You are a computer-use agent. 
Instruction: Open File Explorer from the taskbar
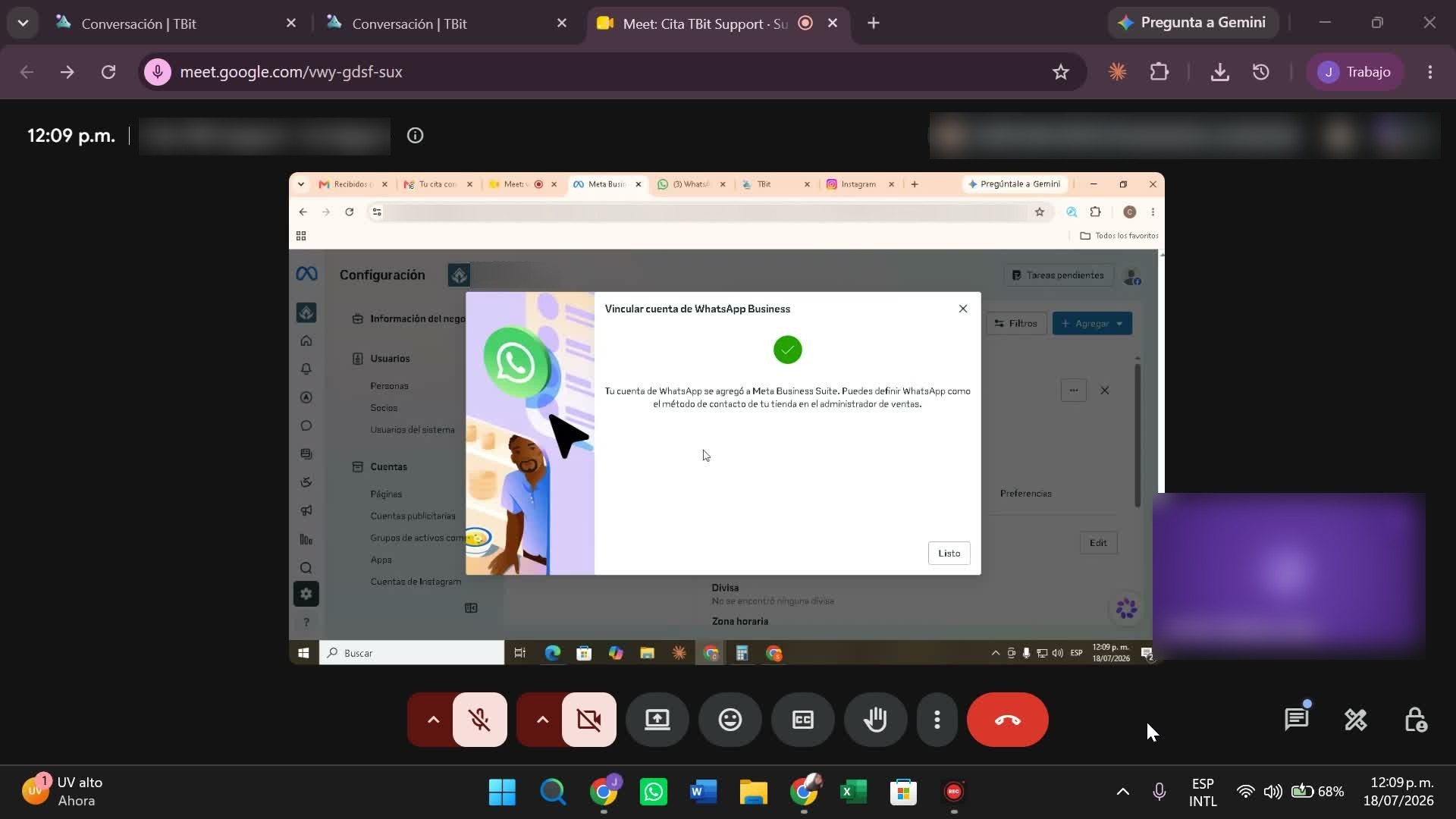tap(753, 792)
